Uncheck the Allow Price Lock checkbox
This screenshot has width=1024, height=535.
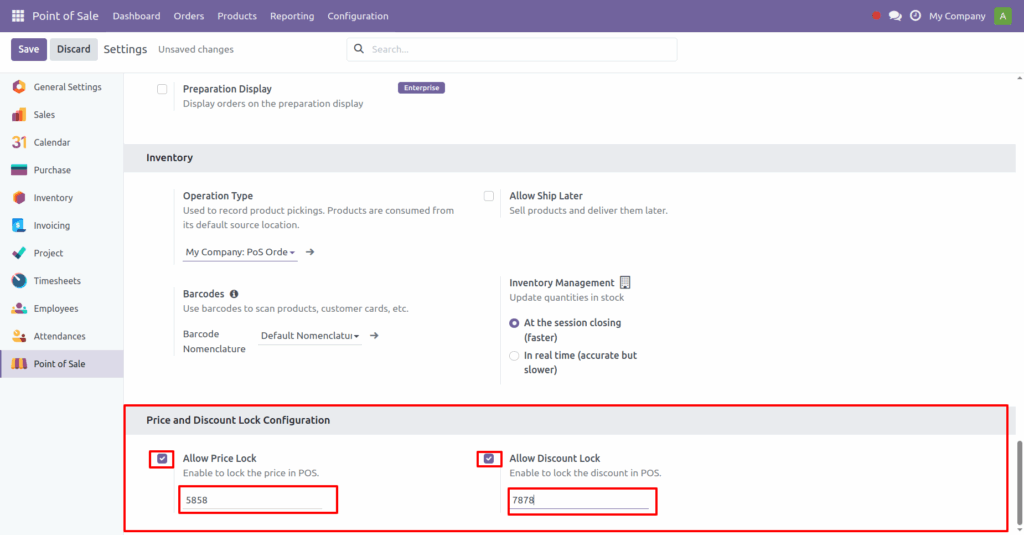tap(162, 459)
